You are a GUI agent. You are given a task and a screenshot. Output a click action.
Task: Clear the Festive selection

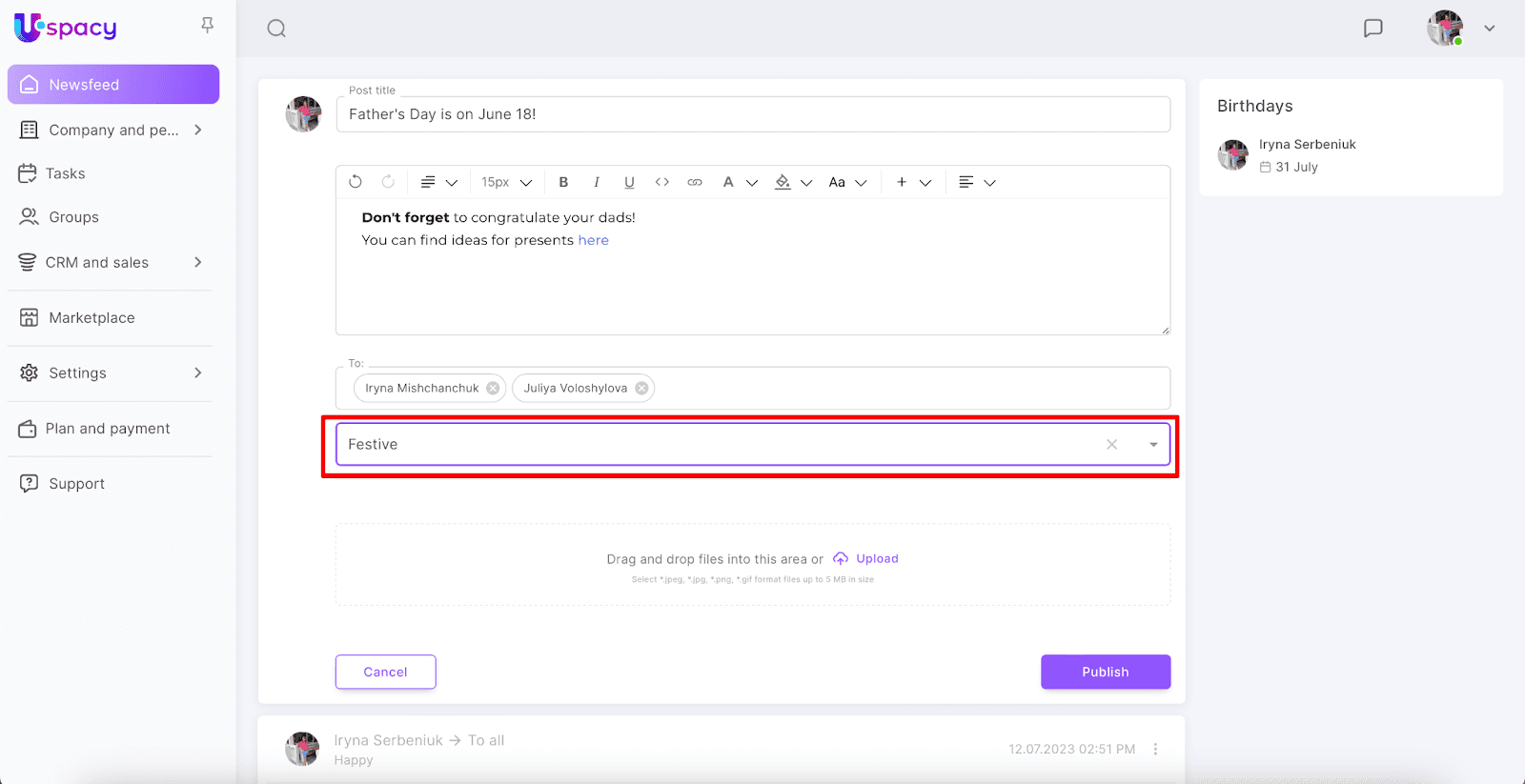tap(1111, 445)
